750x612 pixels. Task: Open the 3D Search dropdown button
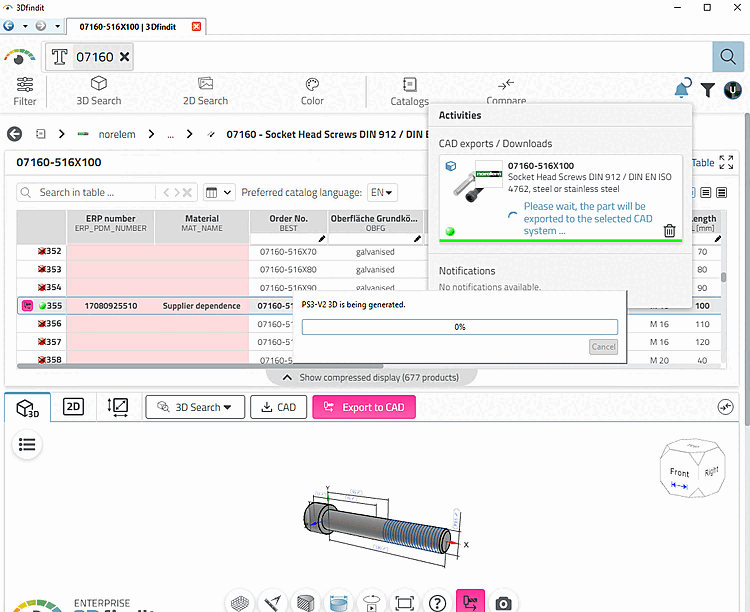pos(195,407)
